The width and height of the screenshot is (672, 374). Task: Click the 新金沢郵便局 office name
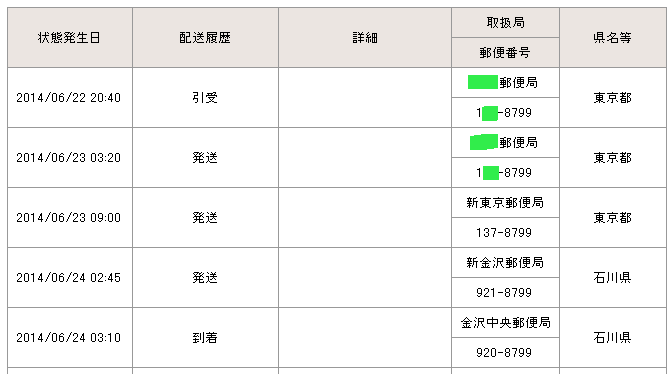pos(505,263)
